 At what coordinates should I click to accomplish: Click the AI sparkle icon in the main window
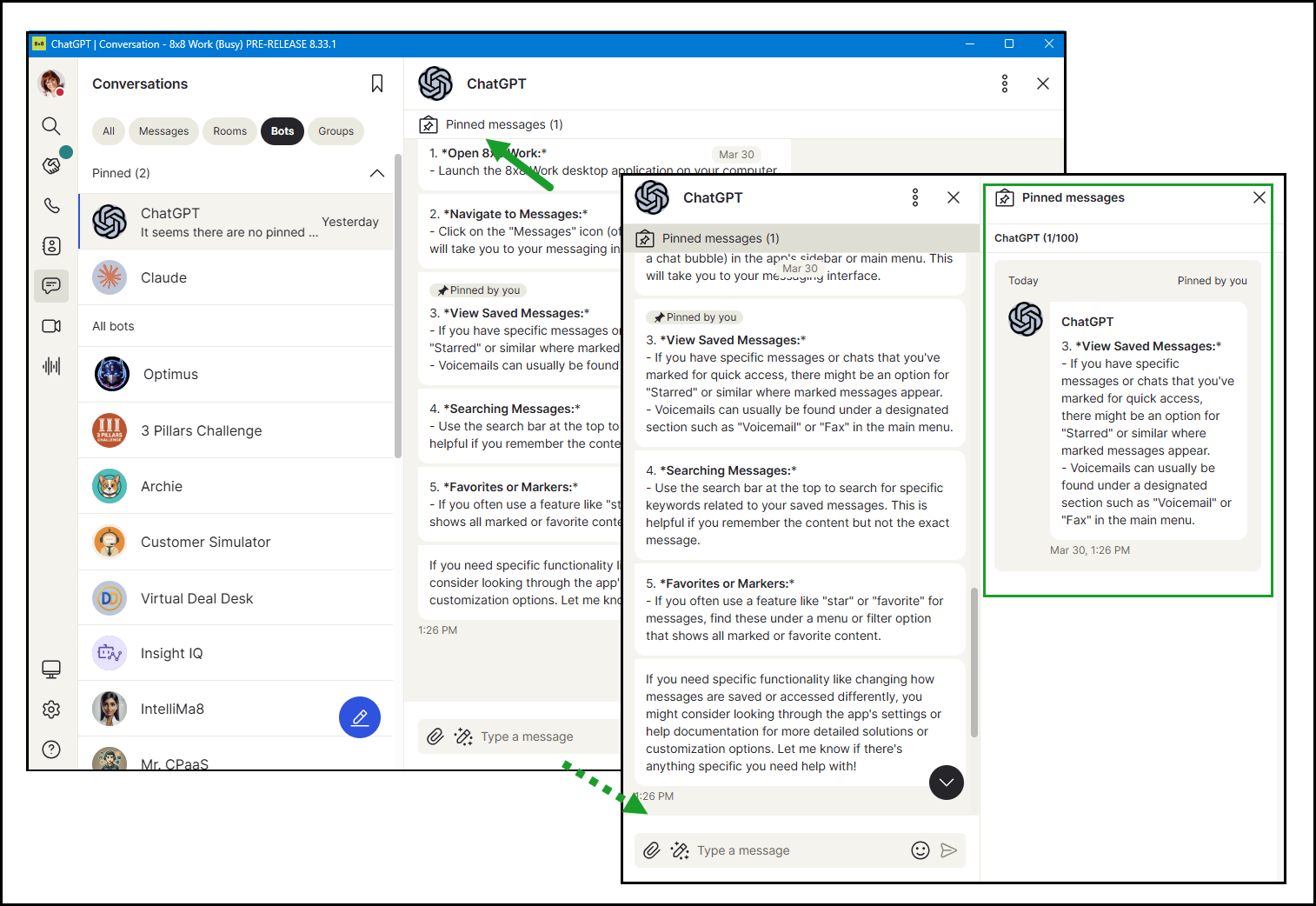(463, 736)
